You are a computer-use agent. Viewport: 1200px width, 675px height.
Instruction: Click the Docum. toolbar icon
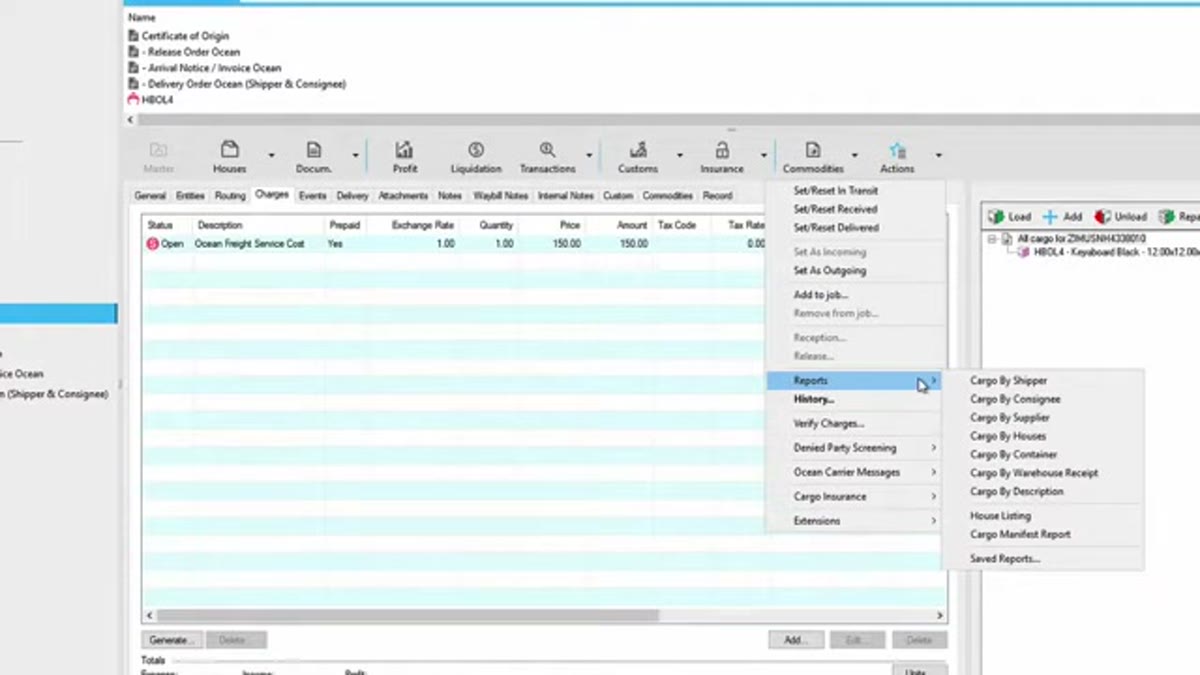[313, 150]
